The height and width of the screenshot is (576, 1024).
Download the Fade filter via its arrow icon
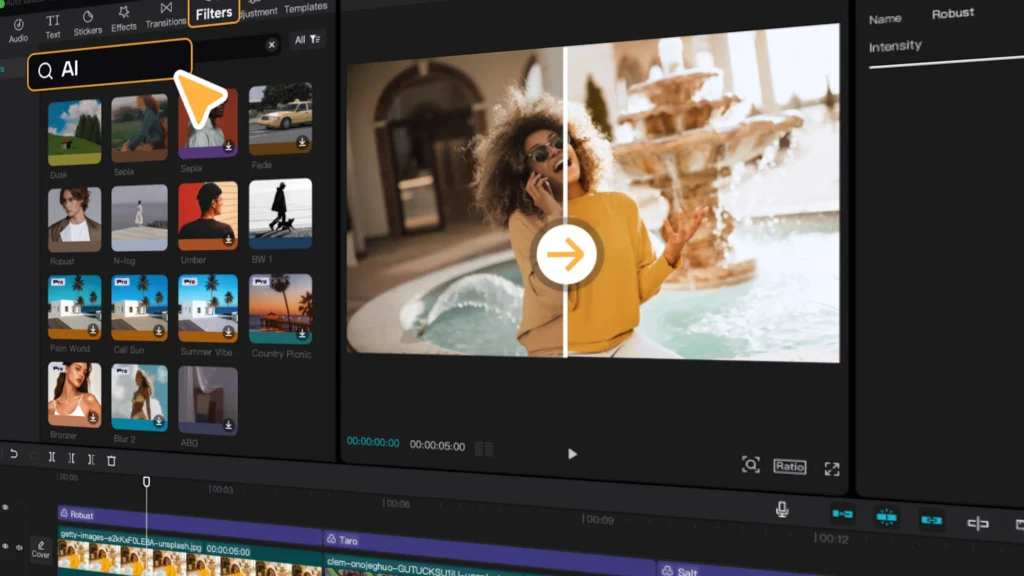click(x=302, y=142)
